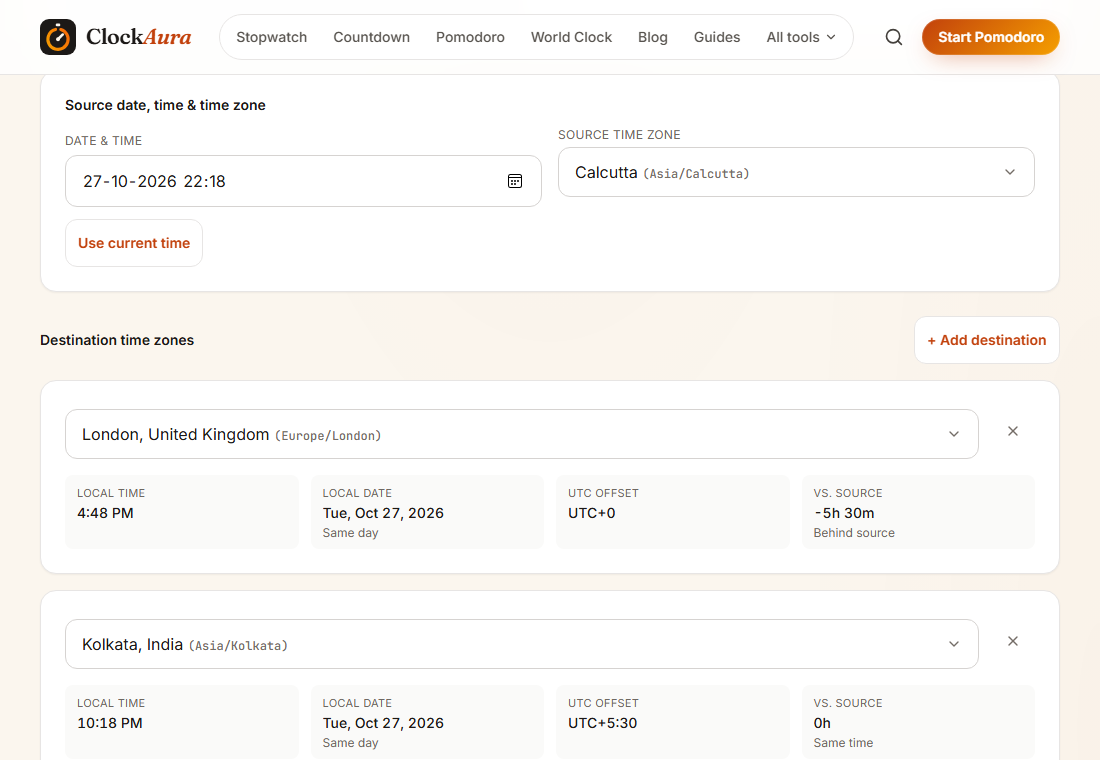
Task: Navigate to World Clock
Action: 571,37
